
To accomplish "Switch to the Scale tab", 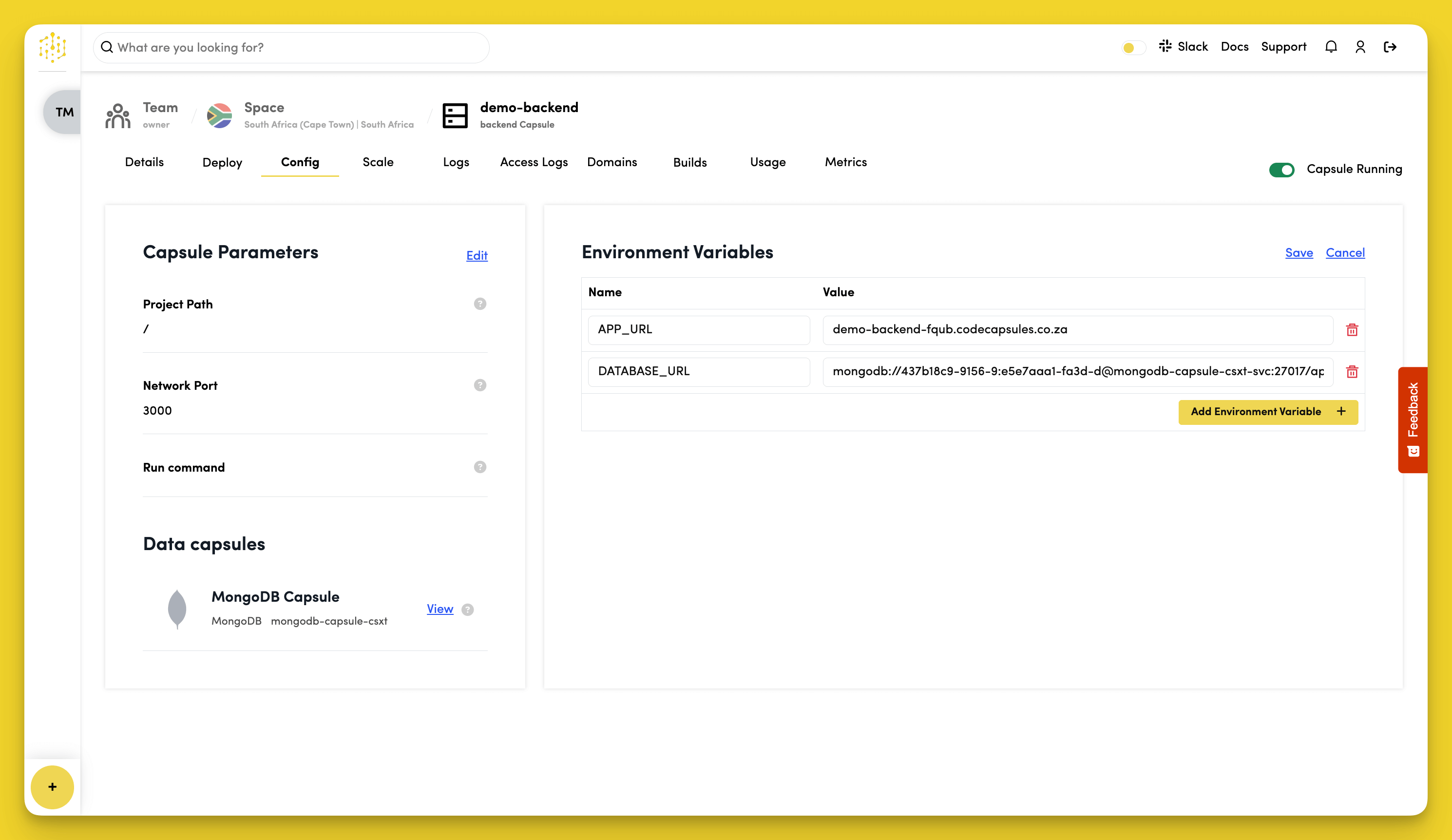I will pyautogui.click(x=378, y=162).
